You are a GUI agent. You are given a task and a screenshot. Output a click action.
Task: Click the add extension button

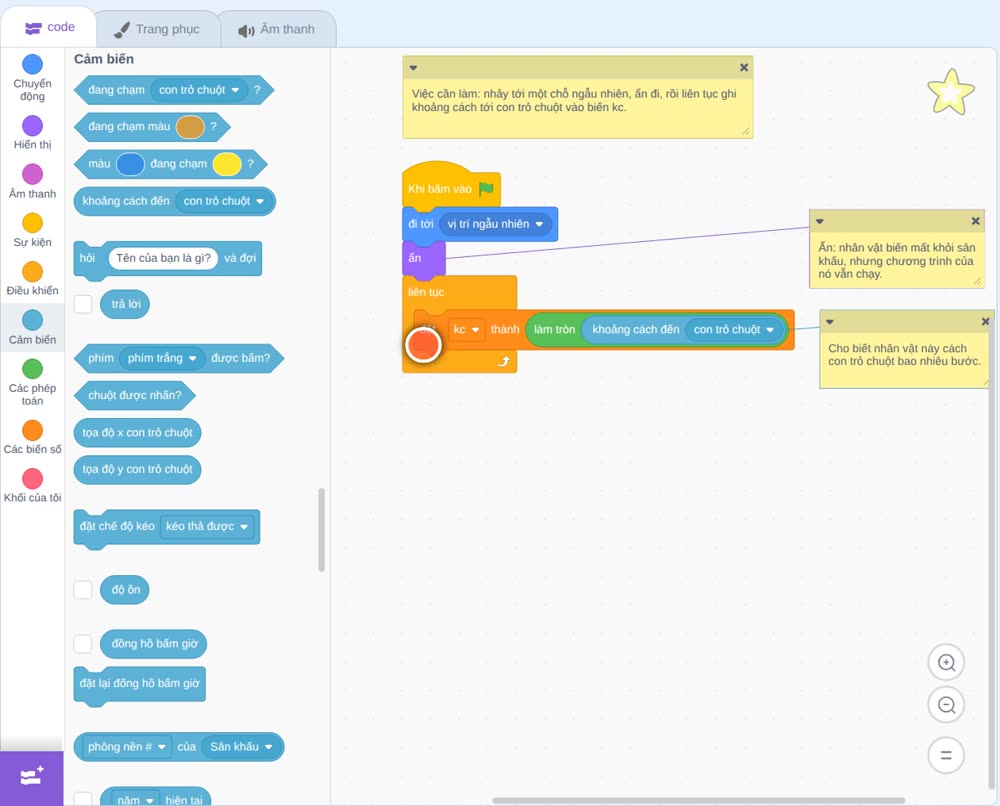[x=32, y=777]
